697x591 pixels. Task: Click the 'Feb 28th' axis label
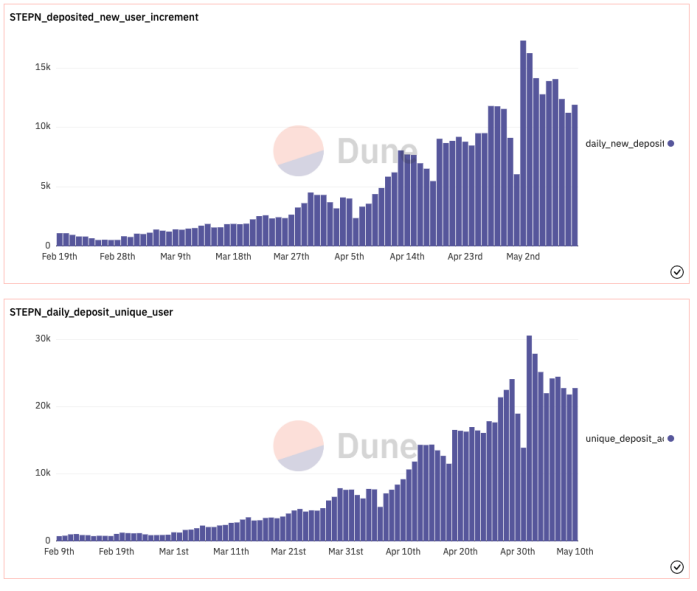point(117,257)
